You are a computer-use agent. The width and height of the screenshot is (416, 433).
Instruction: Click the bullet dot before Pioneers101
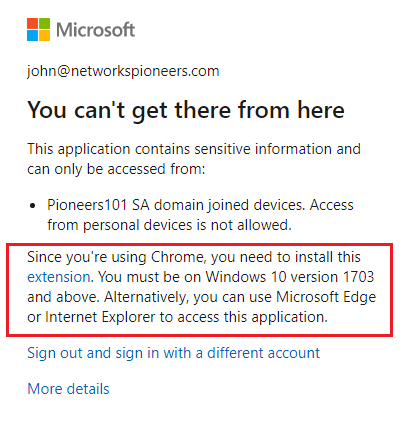(32, 206)
